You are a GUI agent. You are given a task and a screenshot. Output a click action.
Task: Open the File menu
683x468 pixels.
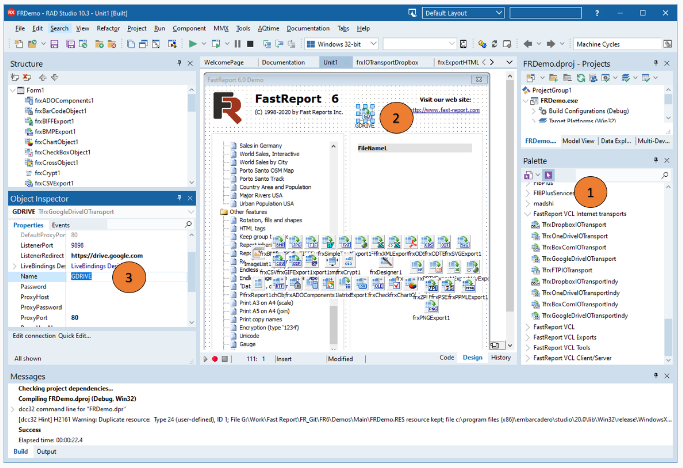(x=20, y=28)
